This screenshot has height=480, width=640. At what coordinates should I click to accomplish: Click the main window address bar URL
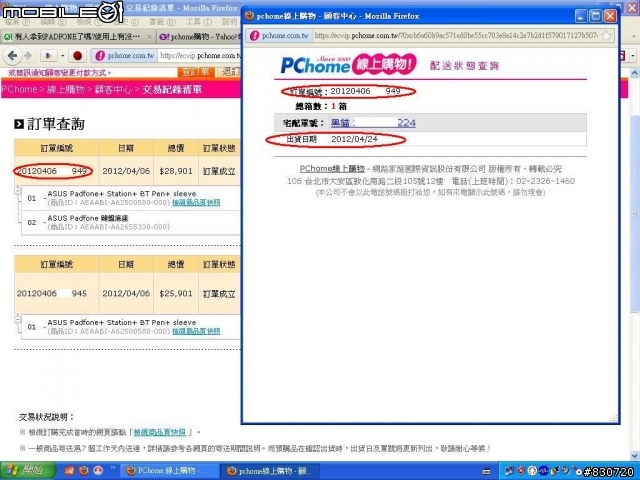point(200,56)
